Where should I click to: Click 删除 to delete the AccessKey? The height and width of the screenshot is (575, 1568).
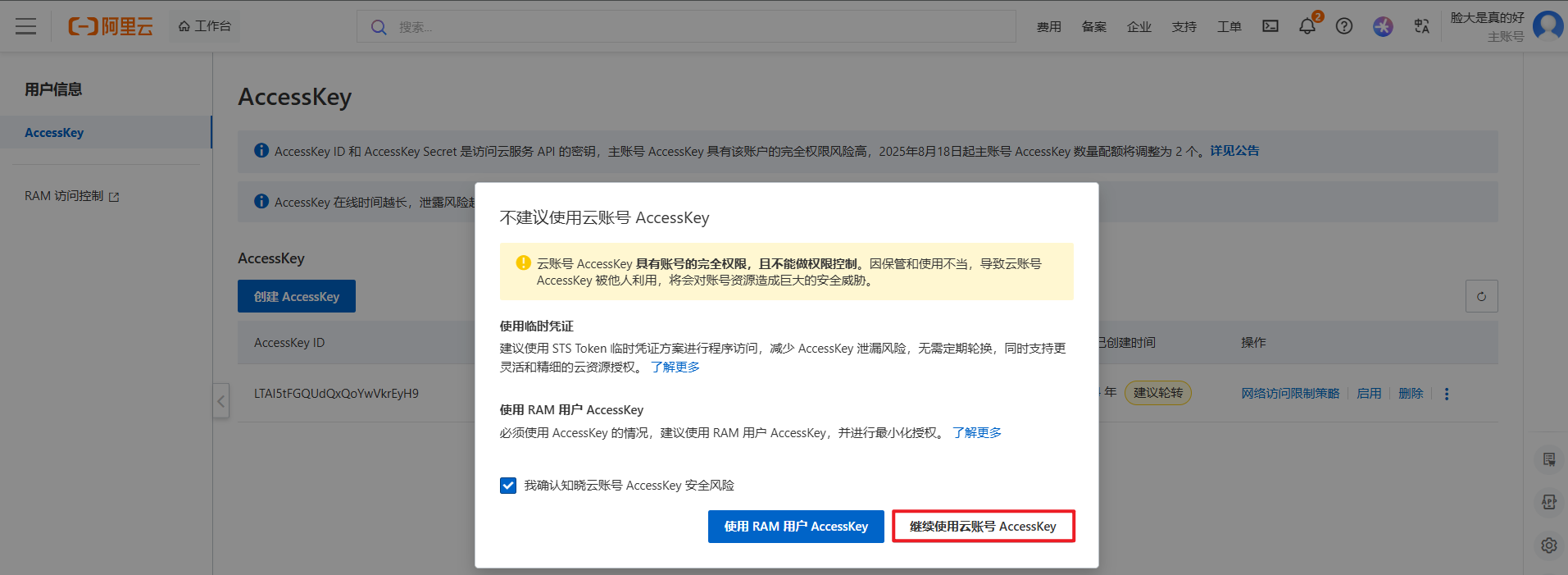[x=1411, y=393]
